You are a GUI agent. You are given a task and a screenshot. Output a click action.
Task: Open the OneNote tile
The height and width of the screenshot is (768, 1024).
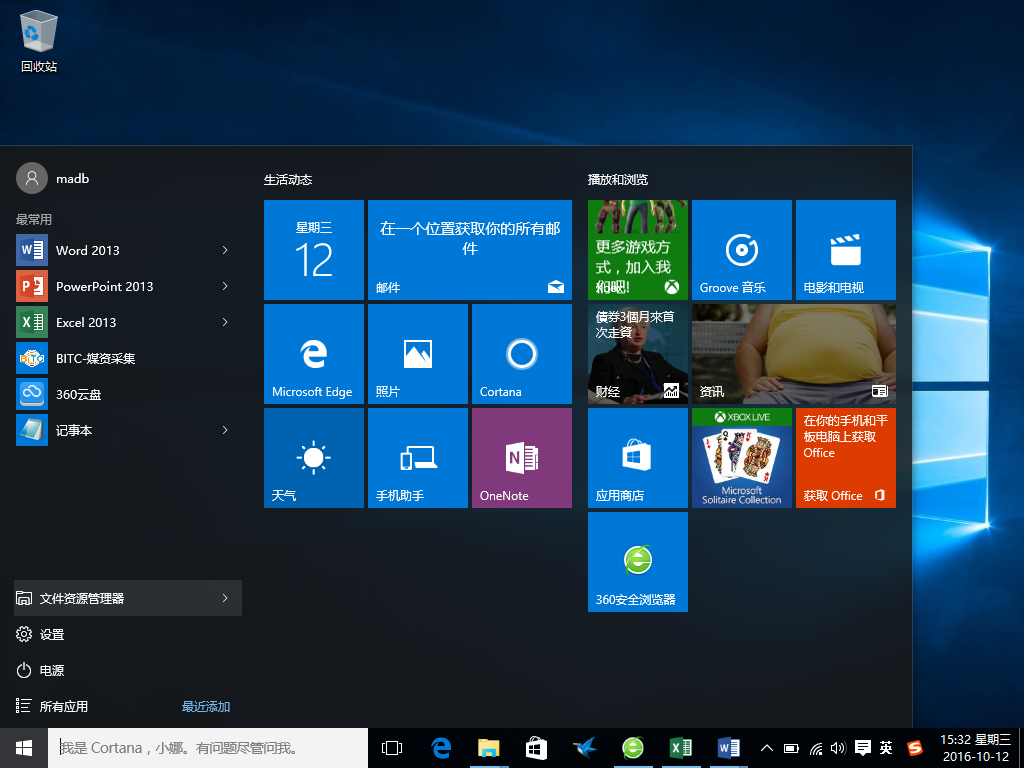[522, 458]
